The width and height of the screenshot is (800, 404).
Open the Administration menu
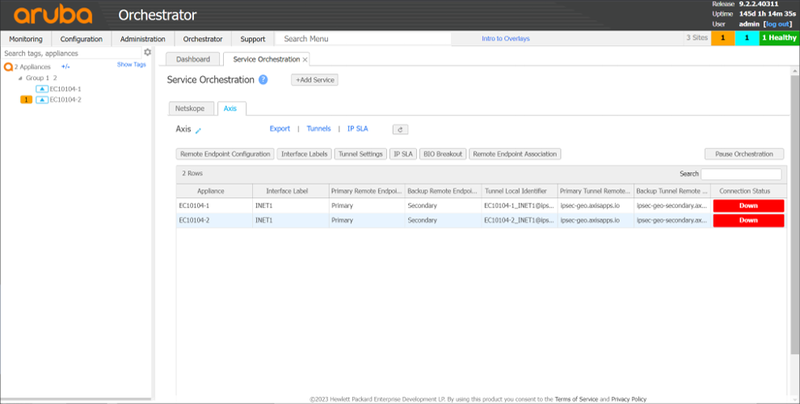(x=143, y=39)
